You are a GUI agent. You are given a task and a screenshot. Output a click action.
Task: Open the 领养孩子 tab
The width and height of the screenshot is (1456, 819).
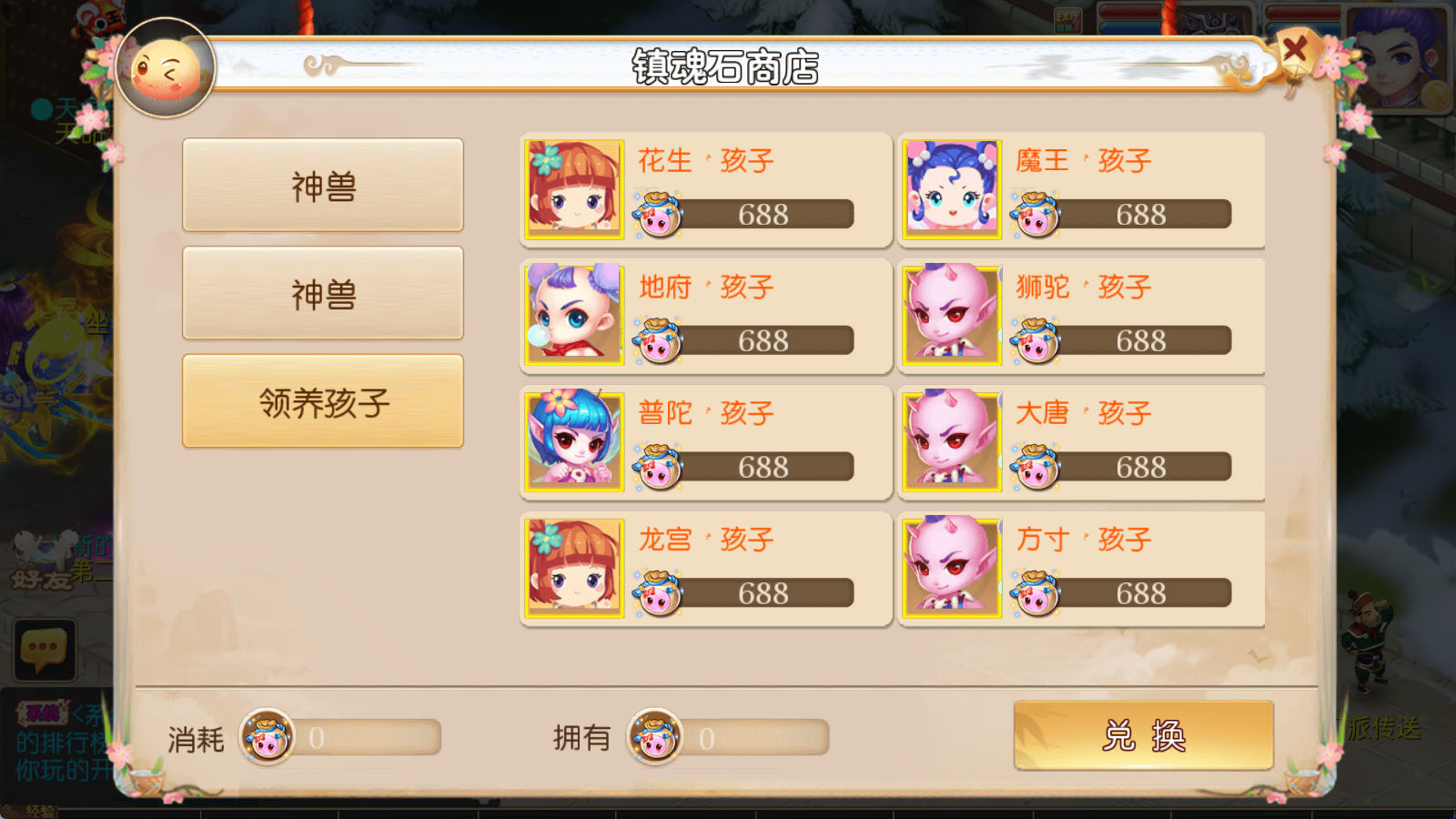(323, 401)
